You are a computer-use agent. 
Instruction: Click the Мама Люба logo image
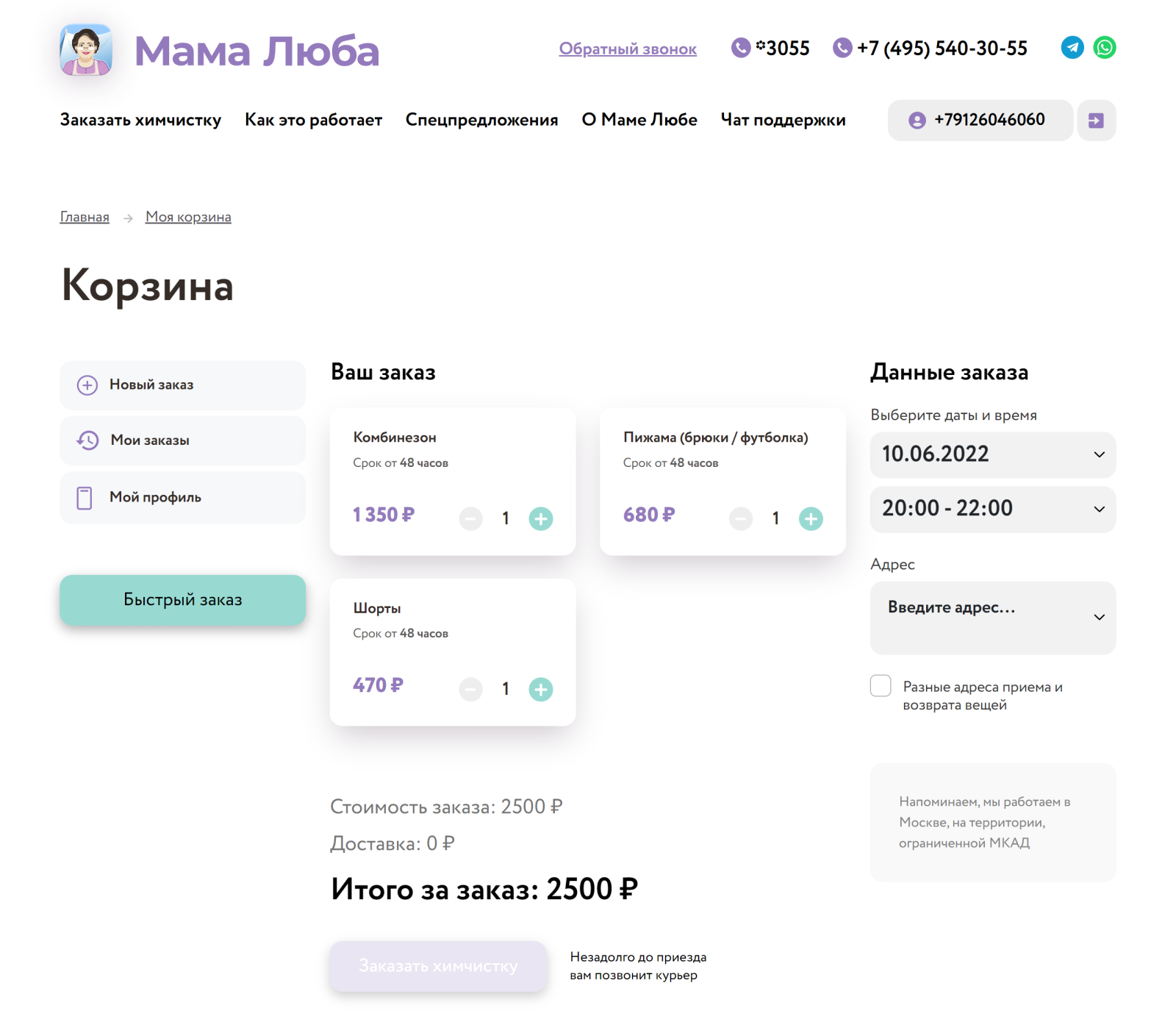[x=86, y=50]
